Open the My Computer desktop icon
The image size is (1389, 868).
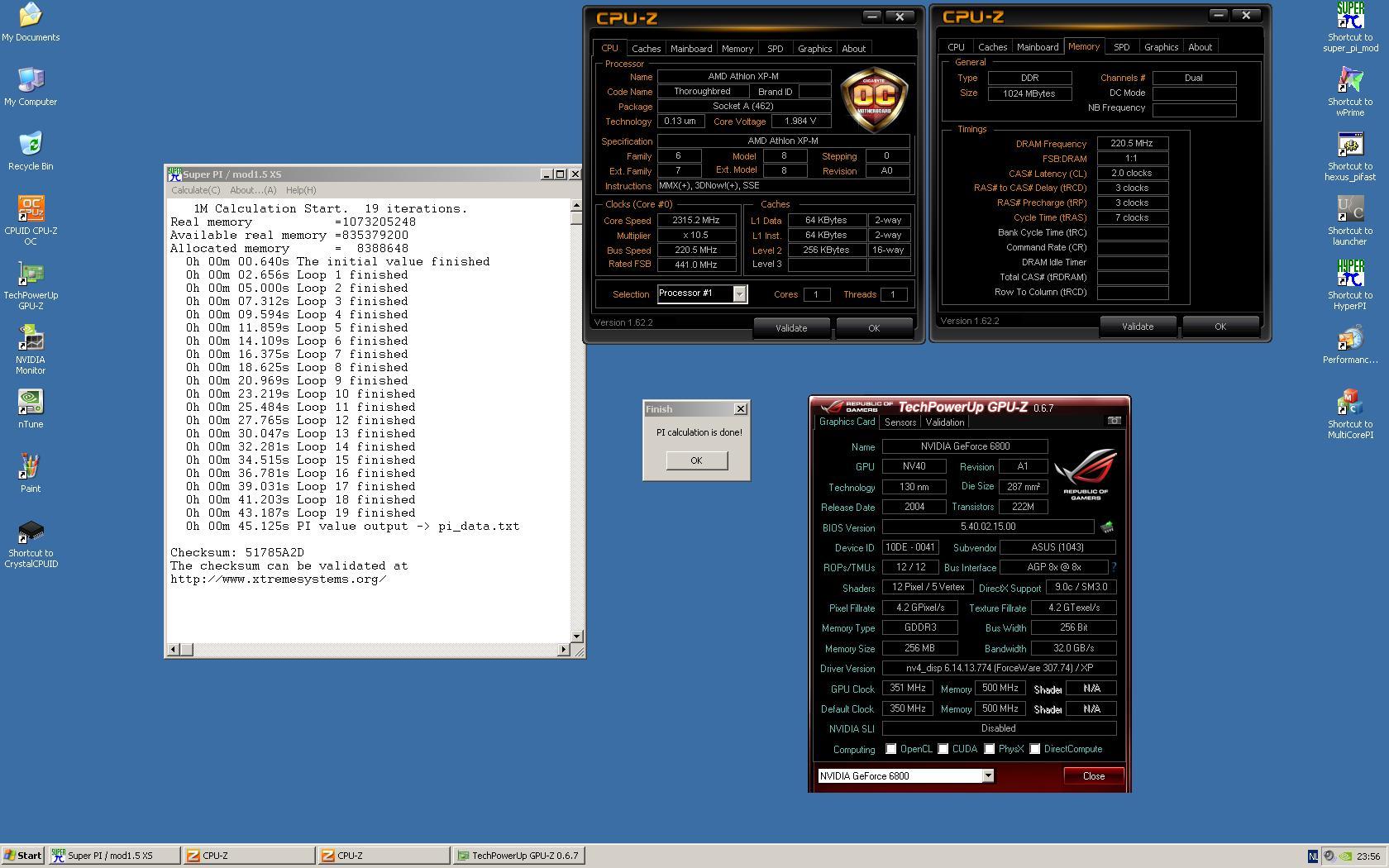[x=31, y=86]
